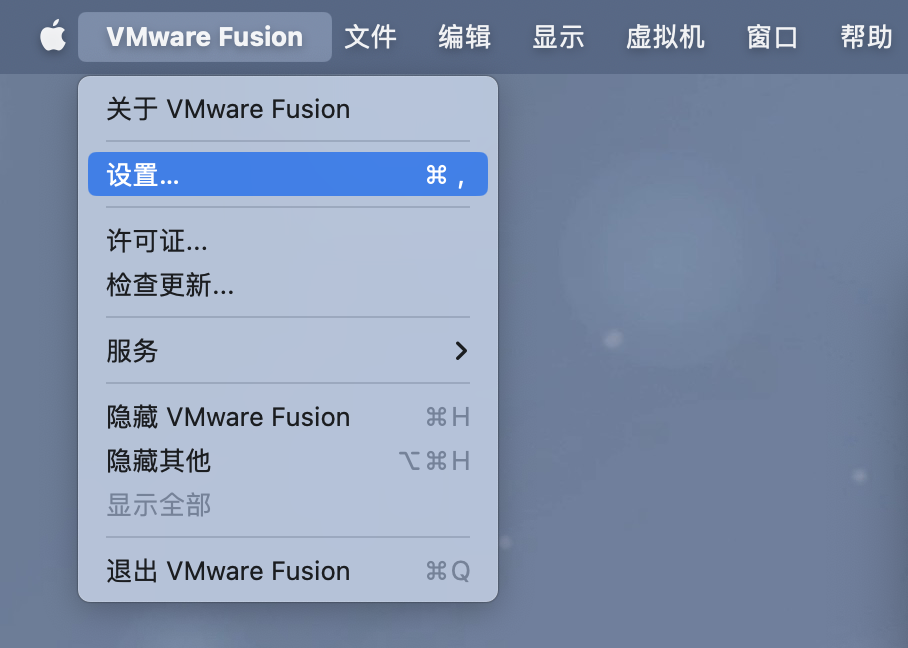Select 许可证... menu entry
This screenshot has height=648, width=908.
tap(157, 241)
